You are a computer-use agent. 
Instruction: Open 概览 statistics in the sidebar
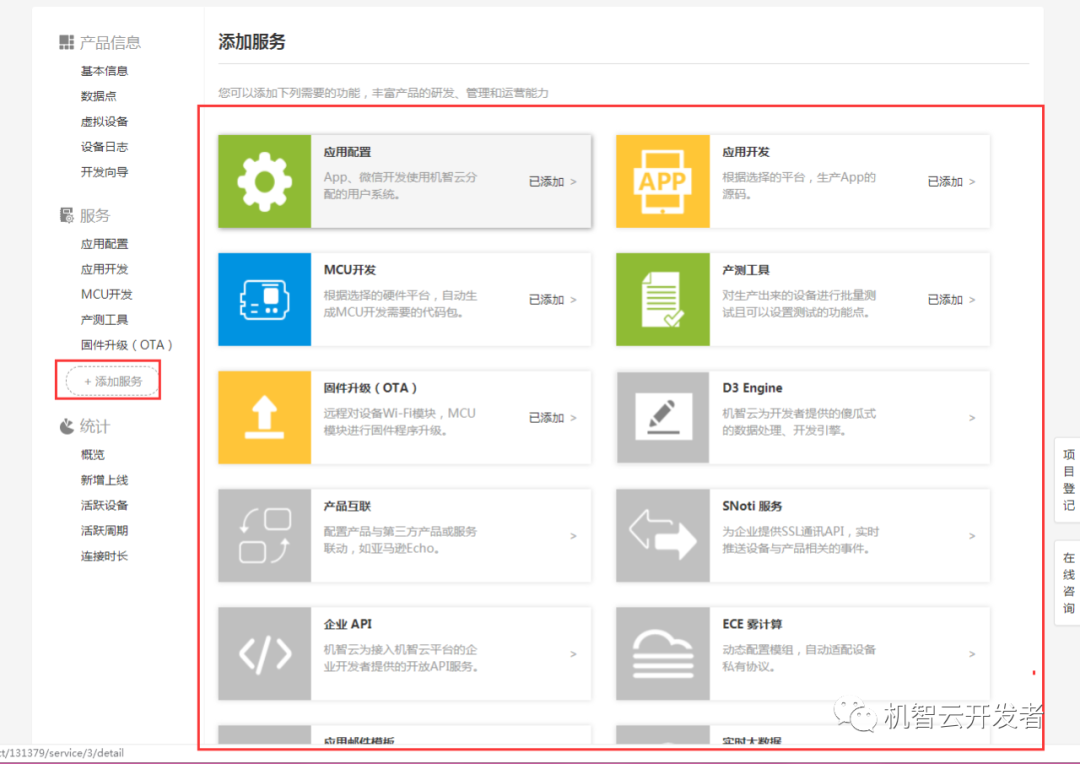pos(92,455)
